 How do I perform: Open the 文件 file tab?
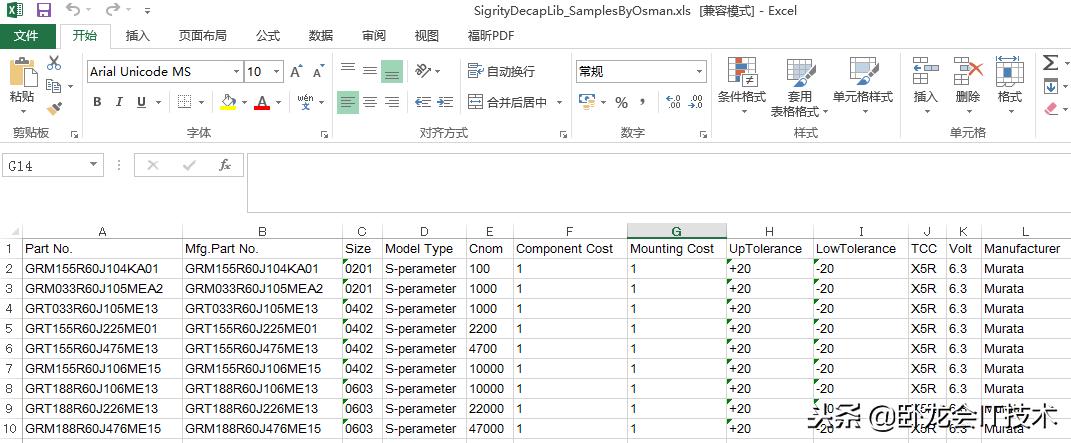click(x=26, y=36)
